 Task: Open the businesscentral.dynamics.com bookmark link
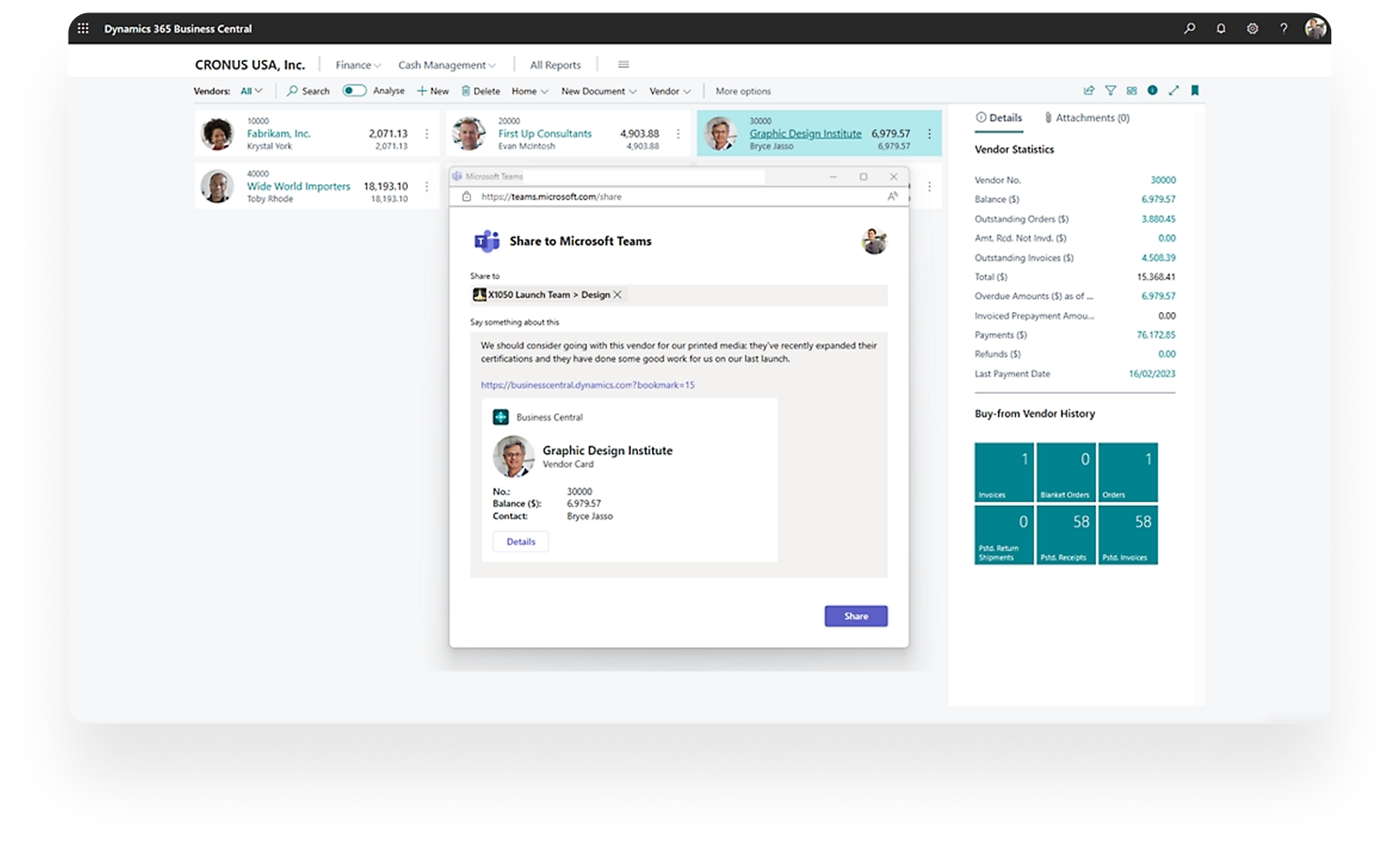(588, 385)
